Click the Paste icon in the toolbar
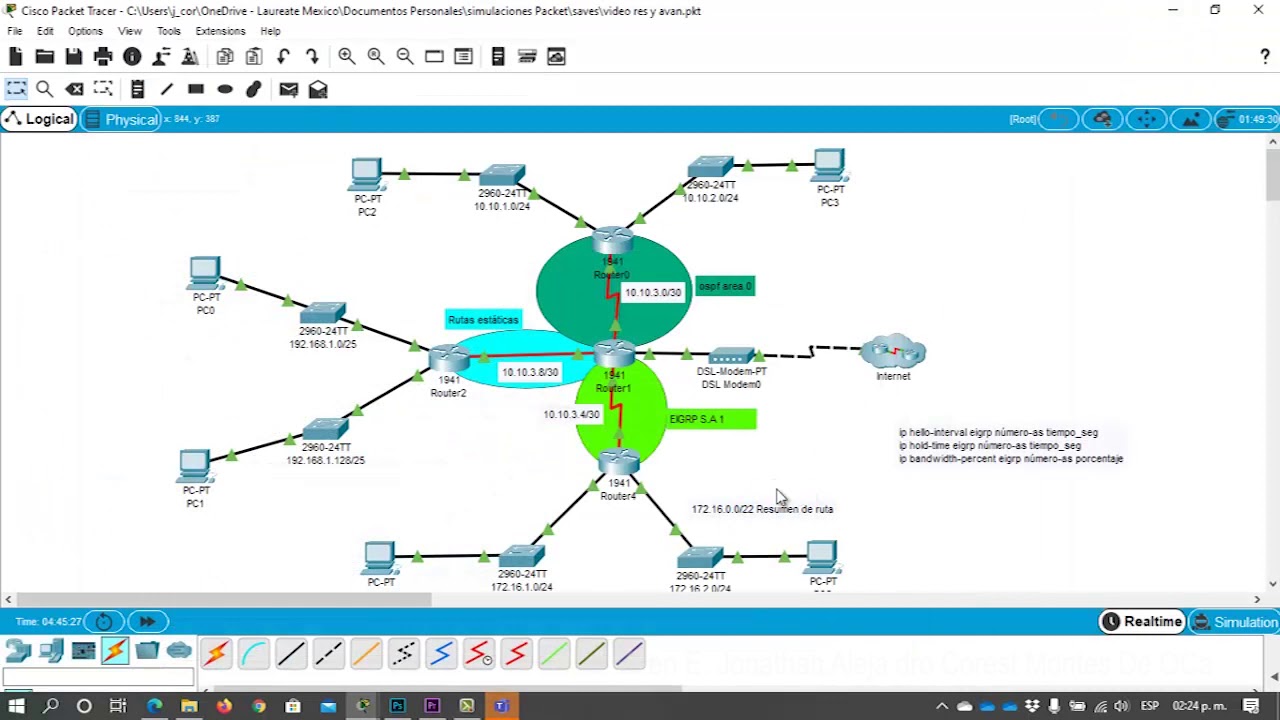 coord(254,57)
